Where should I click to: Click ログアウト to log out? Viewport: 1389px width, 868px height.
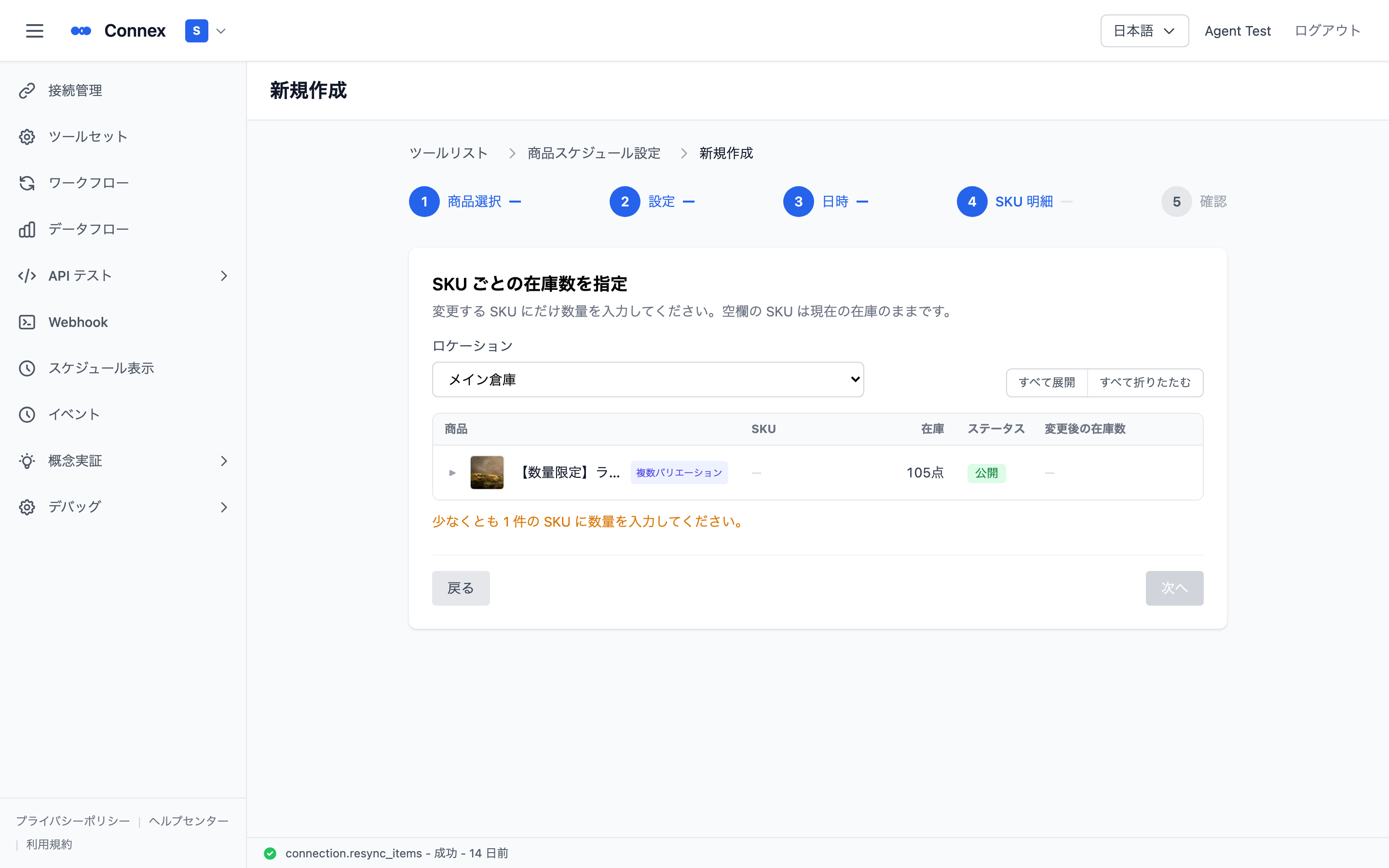[1328, 31]
